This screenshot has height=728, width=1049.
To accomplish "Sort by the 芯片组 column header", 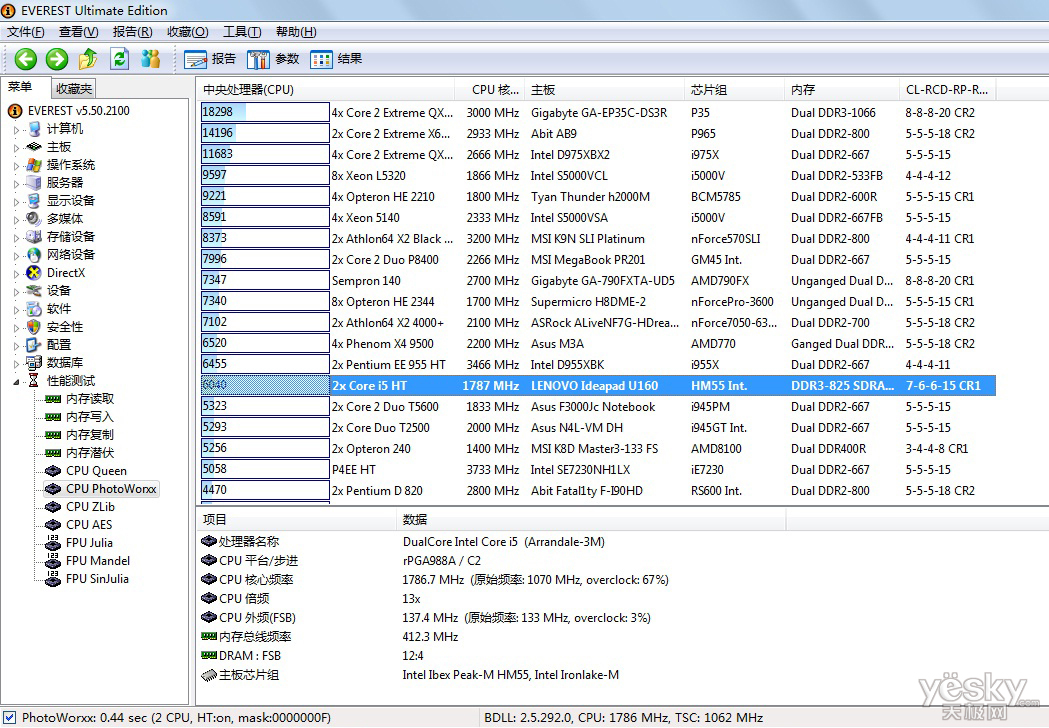I will (735, 90).
